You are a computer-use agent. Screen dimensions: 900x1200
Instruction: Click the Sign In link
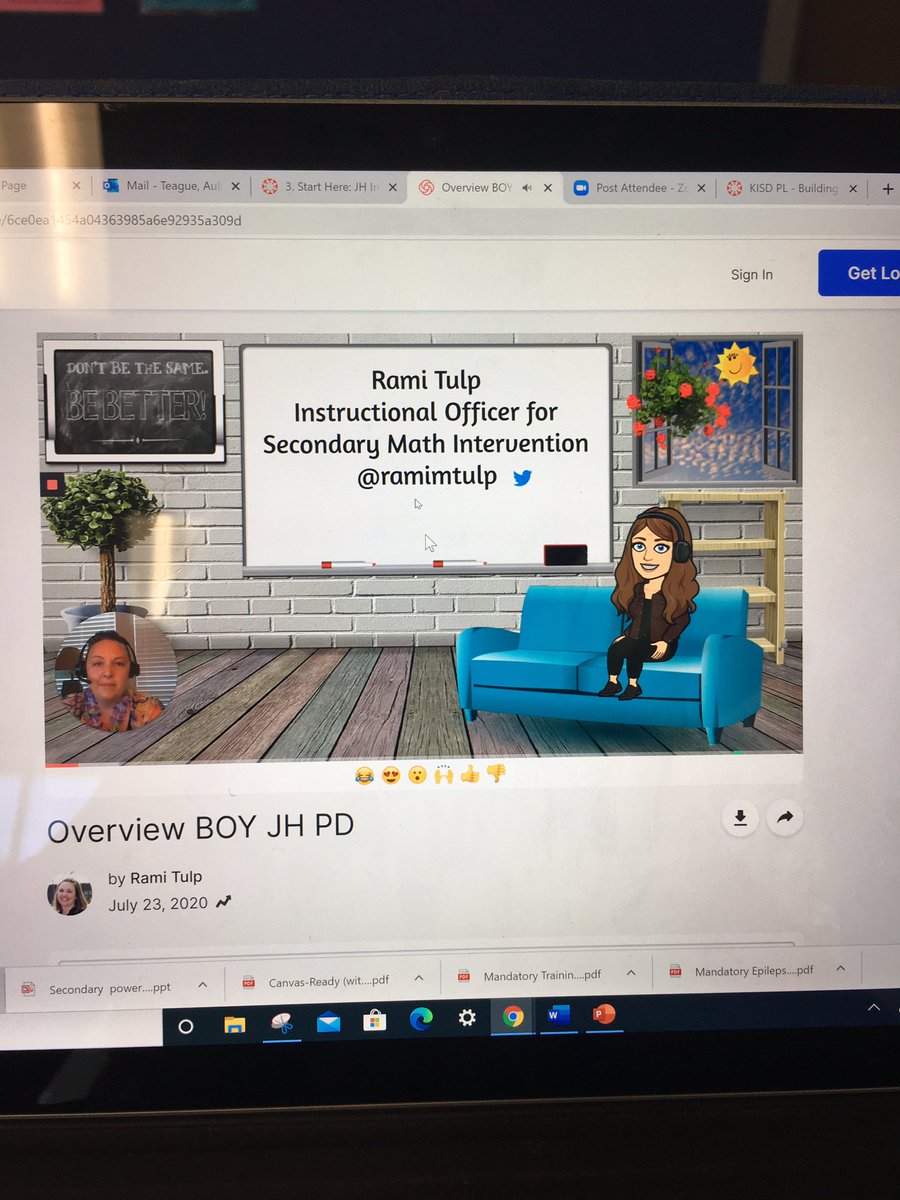[752, 274]
